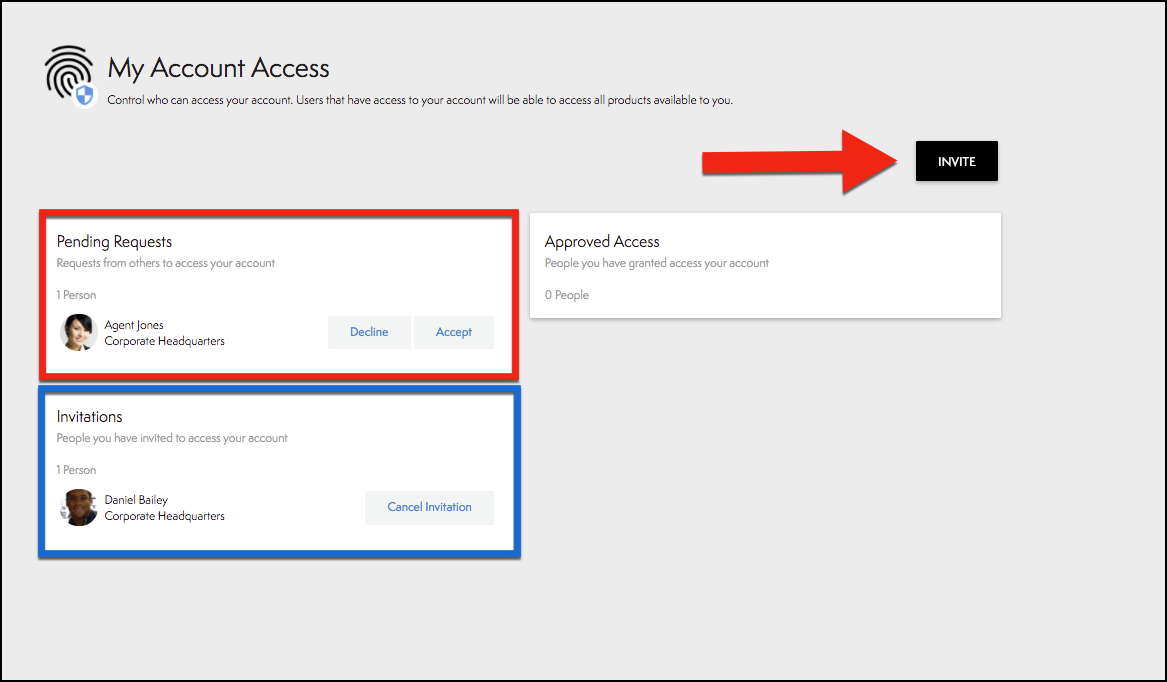The width and height of the screenshot is (1167, 682).
Task: Click Agent Jones's profile avatar
Action: click(78, 332)
